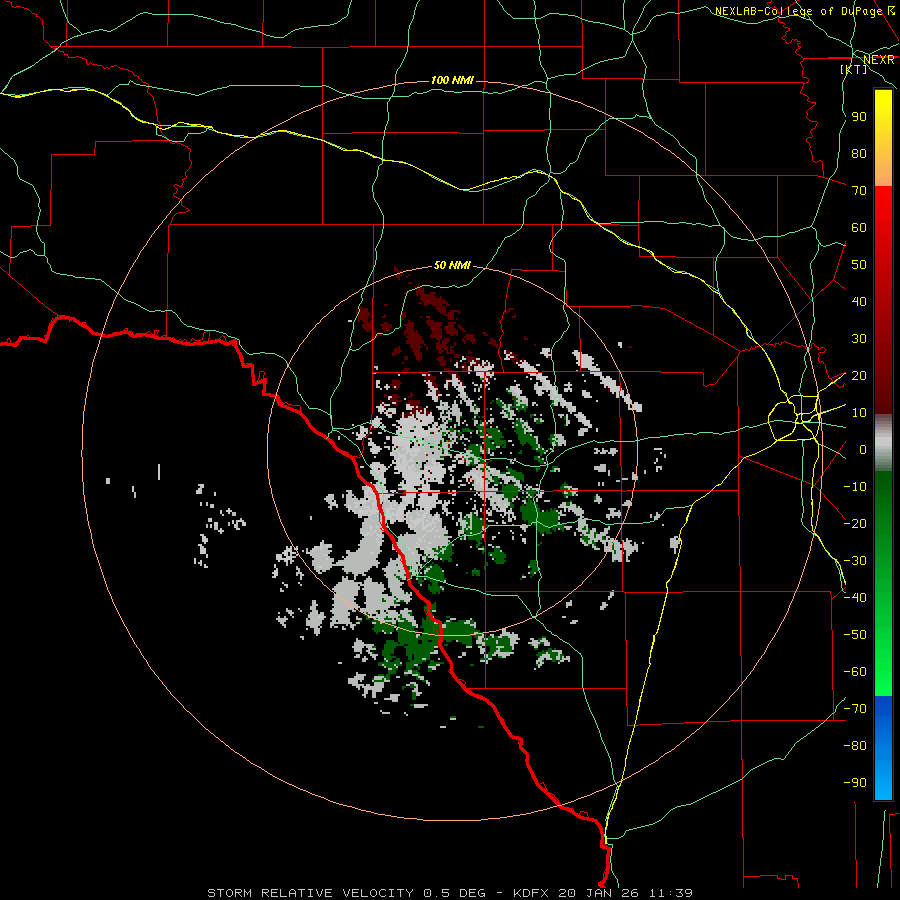Select the -90 value on the velocity scale
The height and width of the screenshot is (900, 900).
[x=855, y=783]
